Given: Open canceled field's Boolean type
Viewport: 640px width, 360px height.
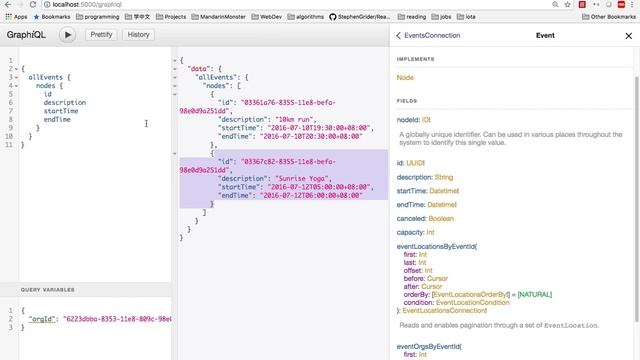Looking at the screenshot, I should coord(441,219).
